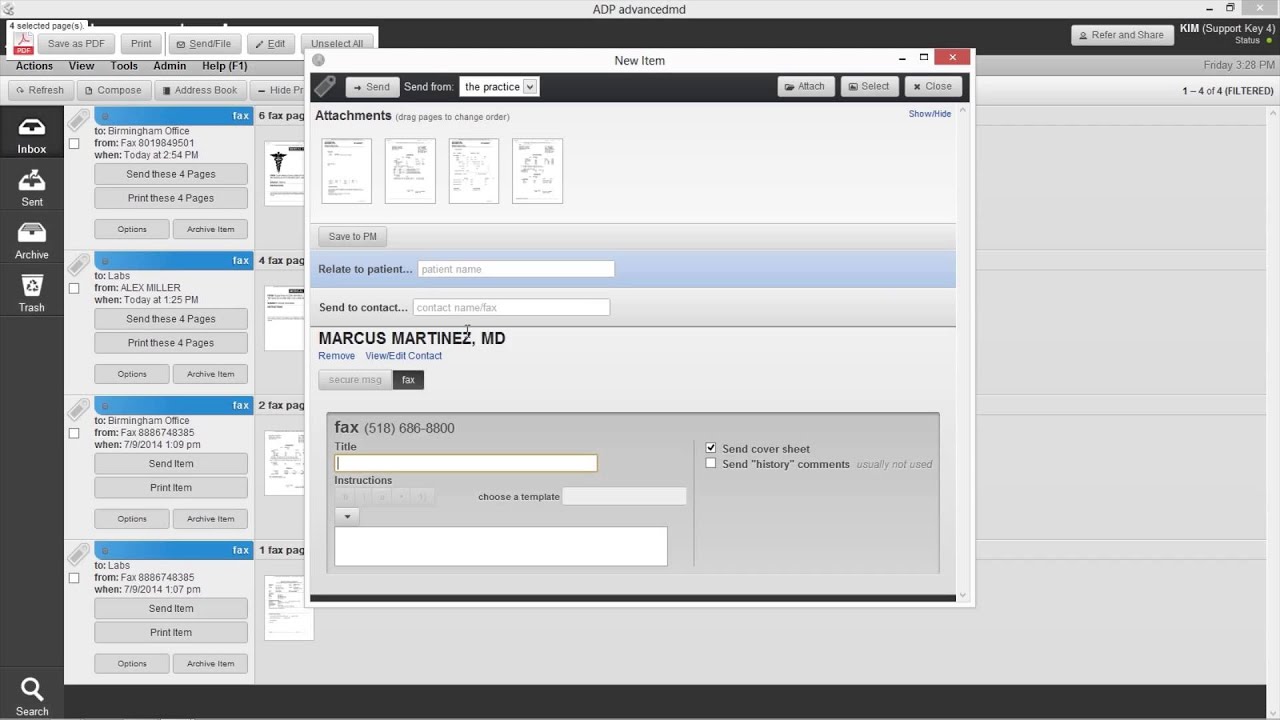Click Edit in selection toolbar
Image resolution: width=1280 pixels, height=720 pixels.
tap(269, 44)
